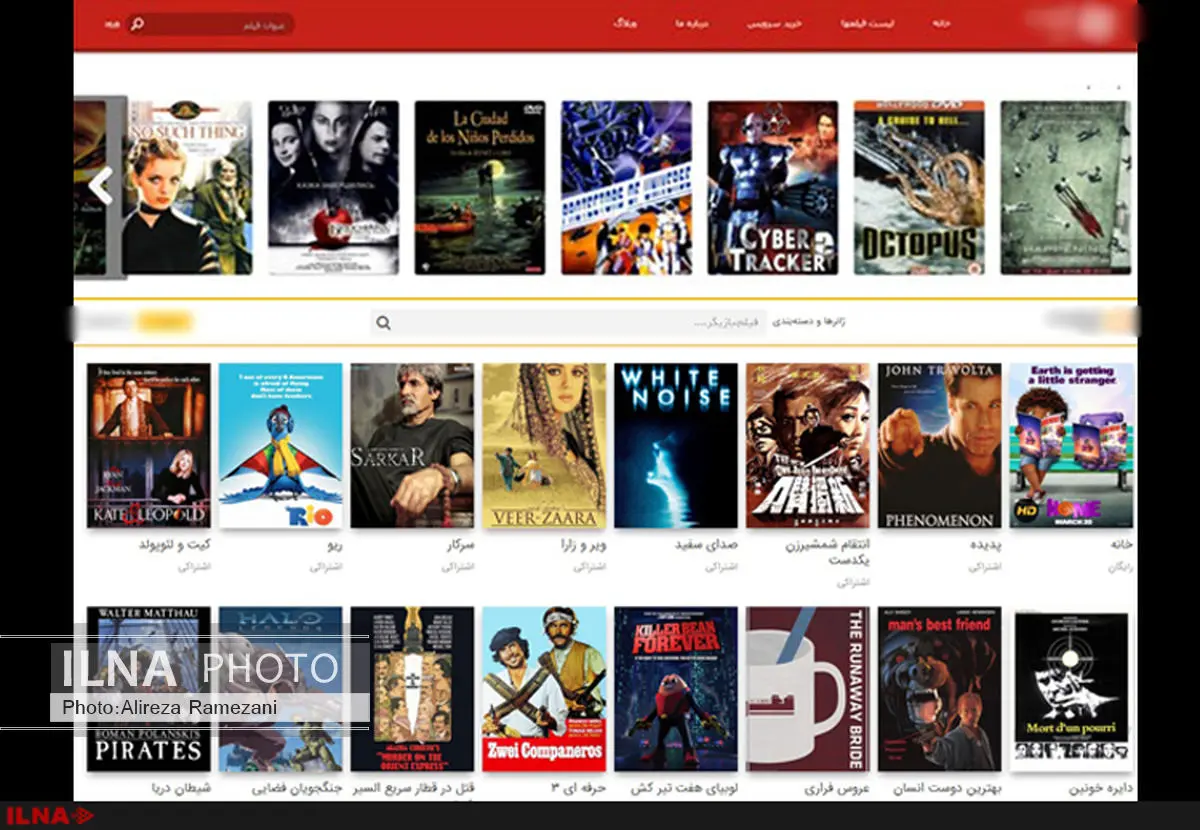The width and height of the screenshot is (1200, 830).
Task: Open the Phenomenon poster with John Travolta
Action: click(x=939, y=445)
